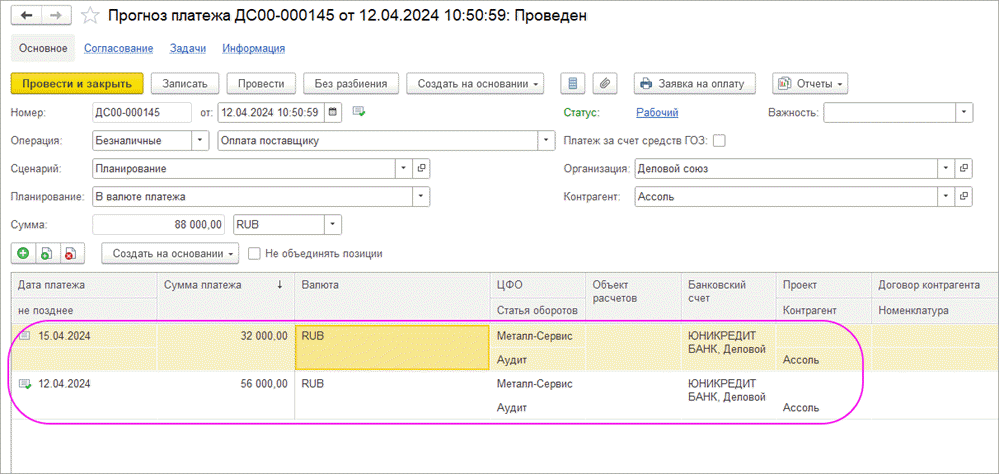Open the Отчеты dropdown menu
Screen dimensions: 999x474
[x=809, y=83]
